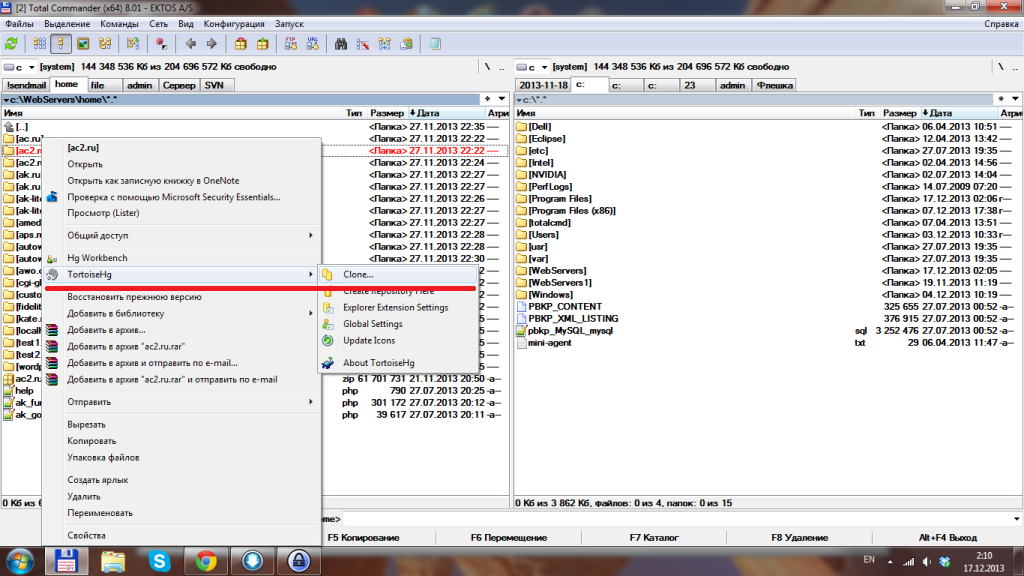Click F7 Каталог button
1024x576 pixels.
point(654,537)
